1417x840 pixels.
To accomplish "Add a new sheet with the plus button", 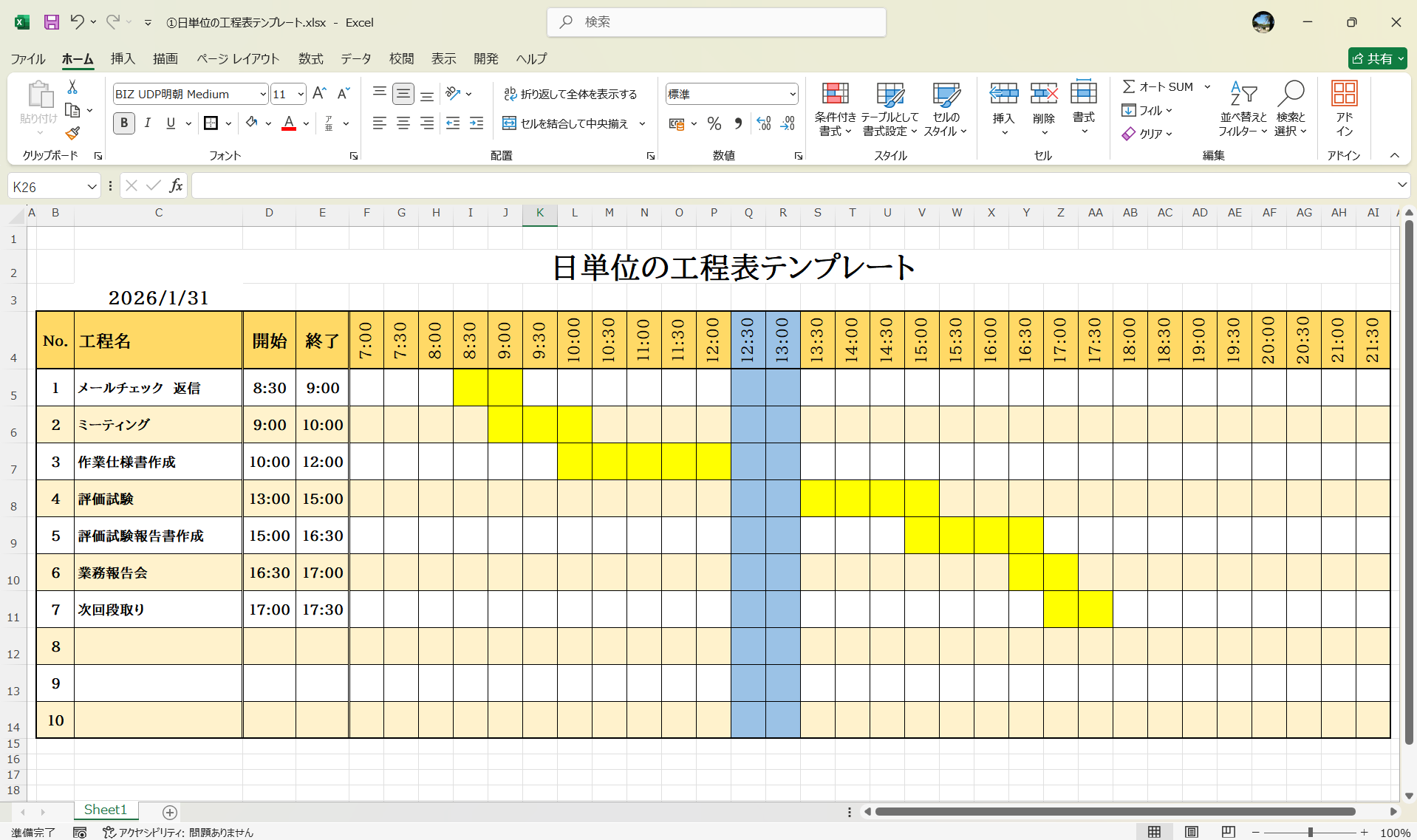I will [x=169, y=813].
